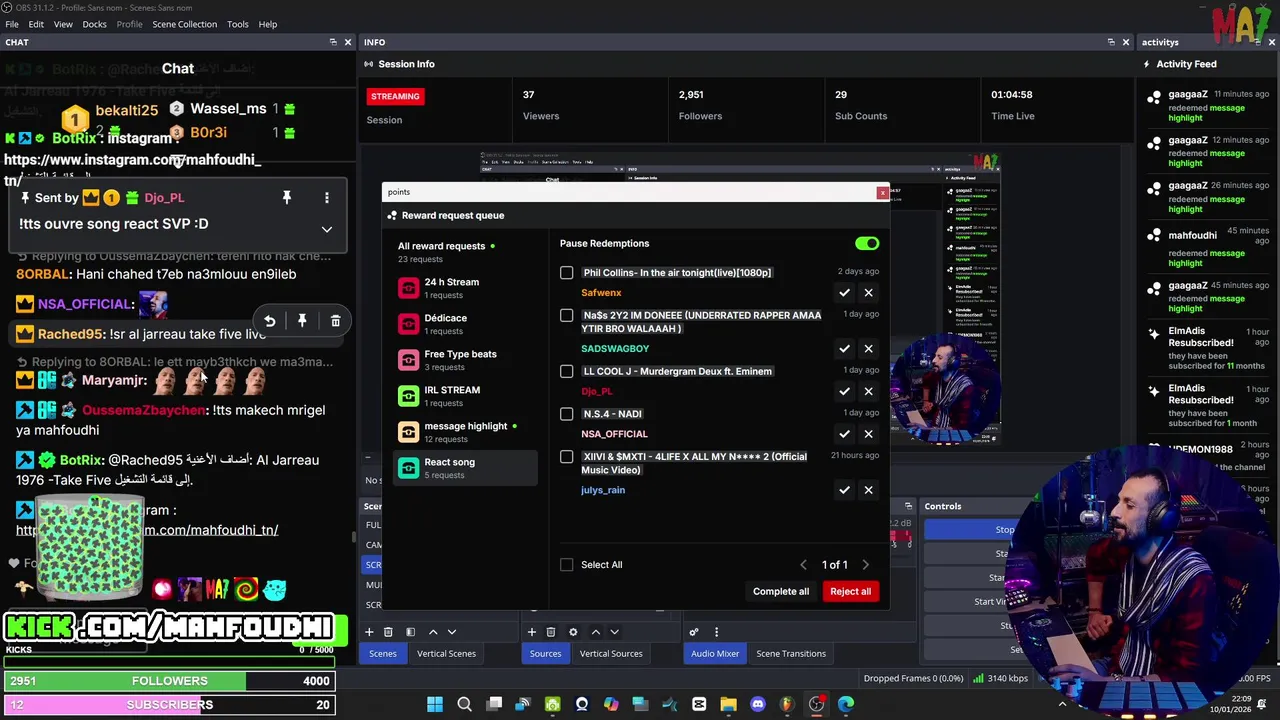This screenshot has width=1280, height=720.
Task: Move selected scene down arrow
Action: (452, 632)
